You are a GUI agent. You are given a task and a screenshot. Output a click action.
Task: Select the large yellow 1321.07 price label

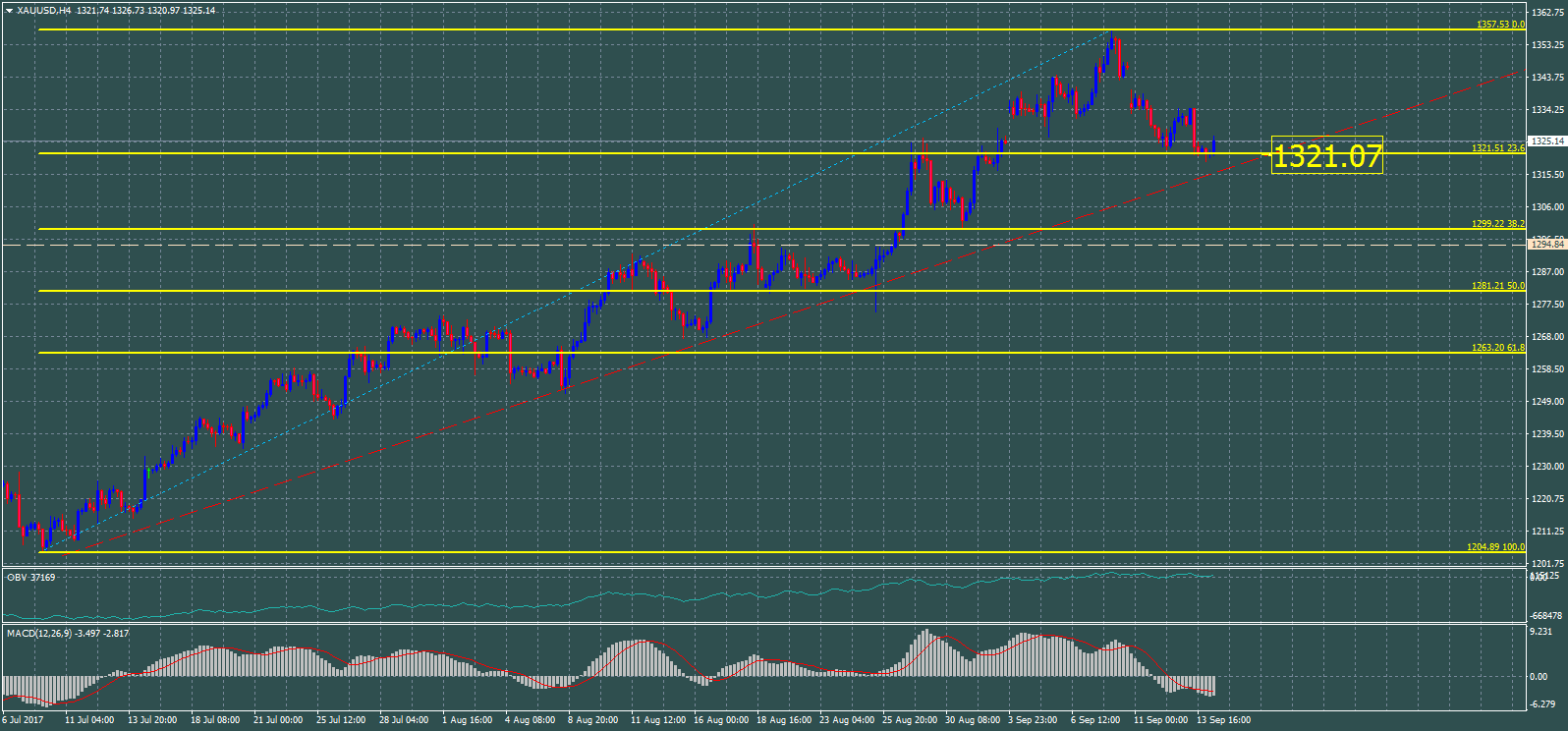pyautogui.click(x=1326, y=155)
